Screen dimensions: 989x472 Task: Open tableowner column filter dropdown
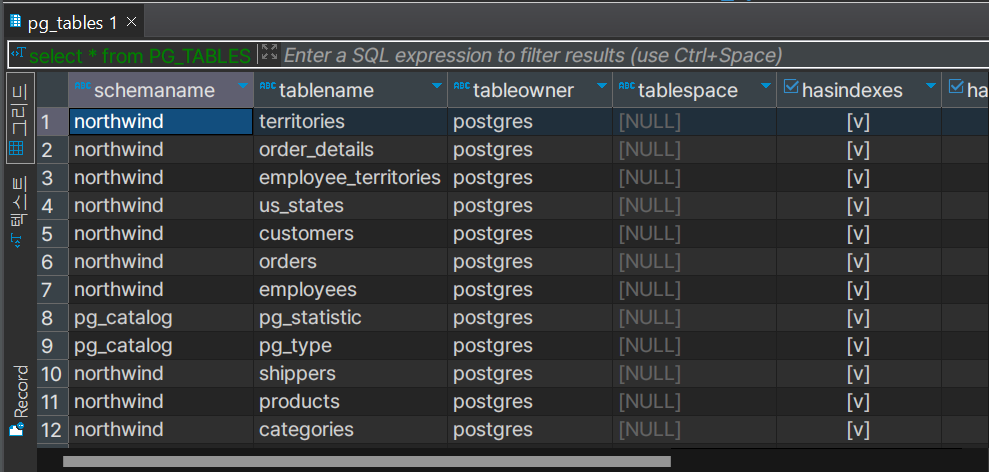pyautogui.click(x=601, y=86)
